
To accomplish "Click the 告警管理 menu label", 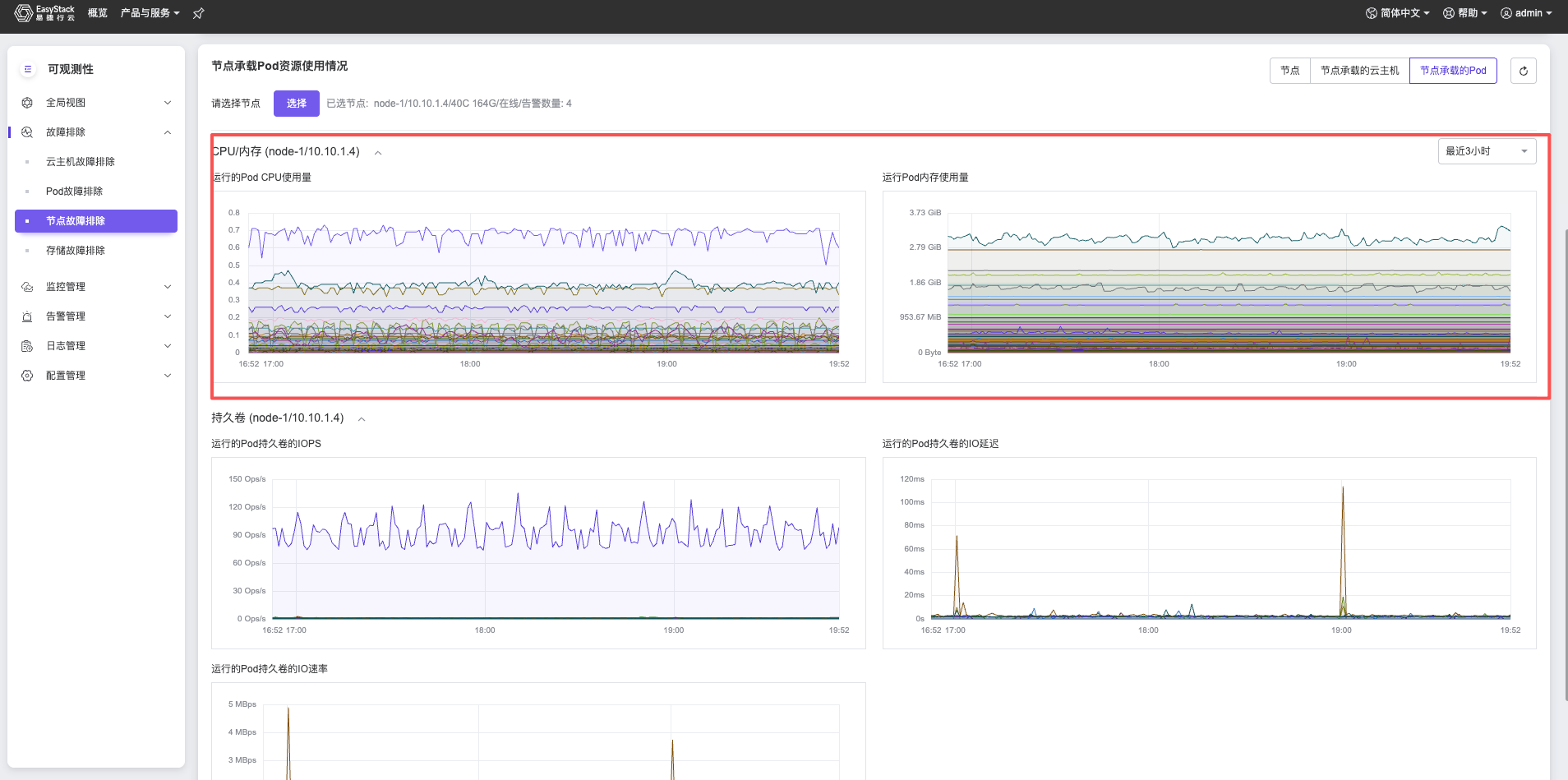I will click(66, 316).
